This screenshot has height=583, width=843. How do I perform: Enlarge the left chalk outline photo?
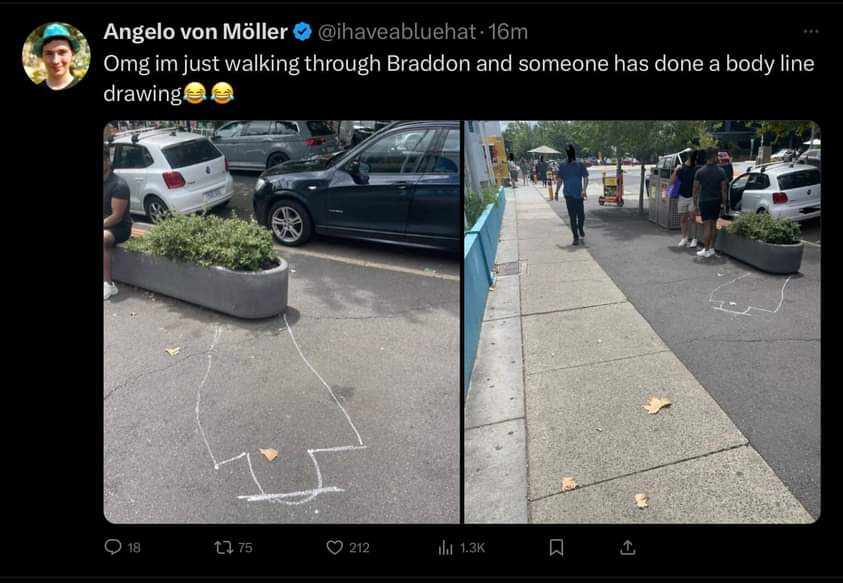281,322
